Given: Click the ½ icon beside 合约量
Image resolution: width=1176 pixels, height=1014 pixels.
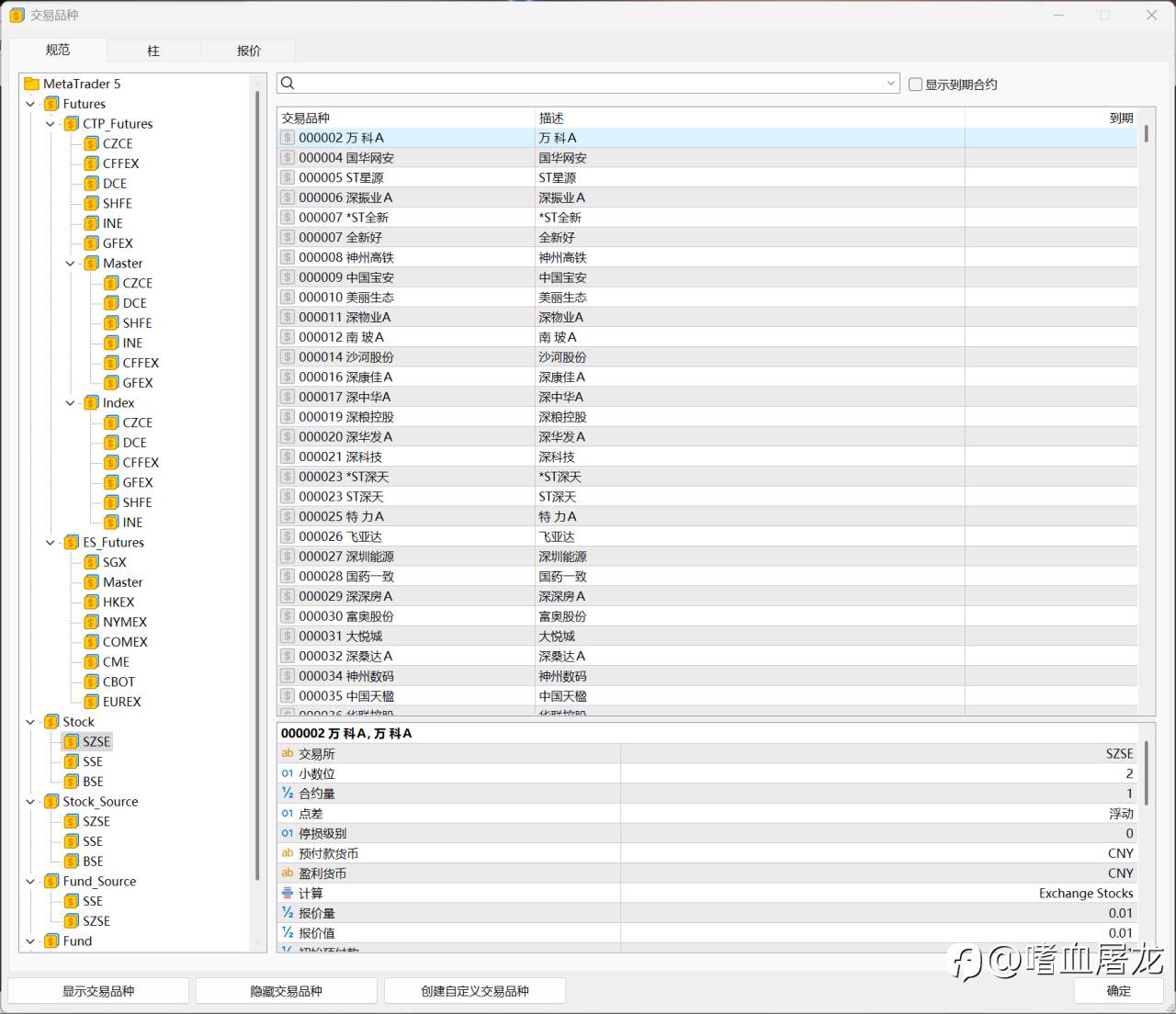Looking at the screenshot, I should coord(288,793).
